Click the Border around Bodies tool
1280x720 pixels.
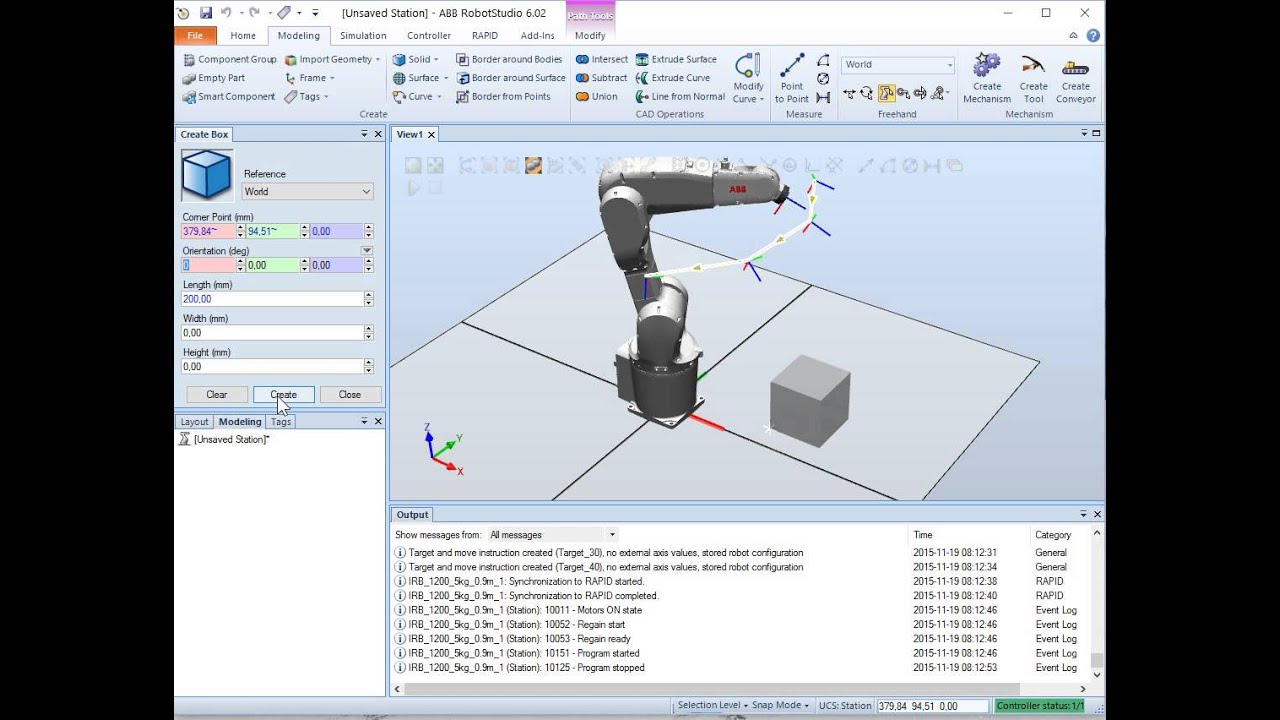point(509,59)
